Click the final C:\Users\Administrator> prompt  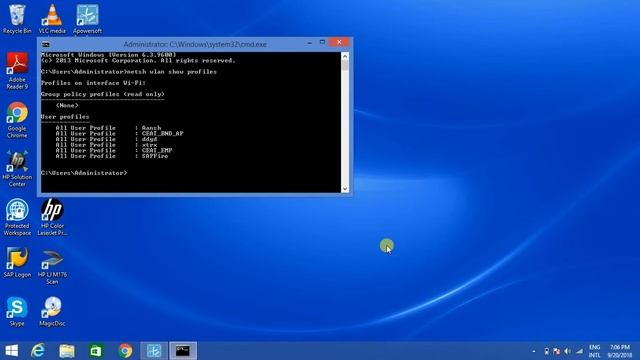point(84,173)
